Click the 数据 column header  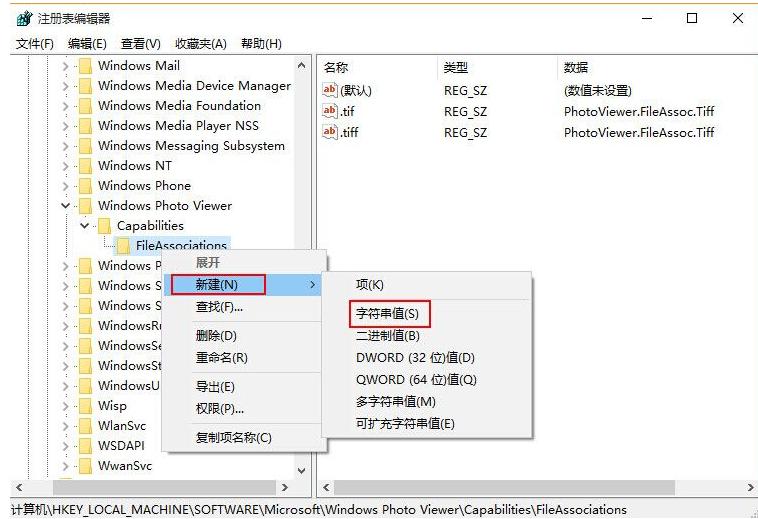(x=576, y=67)
